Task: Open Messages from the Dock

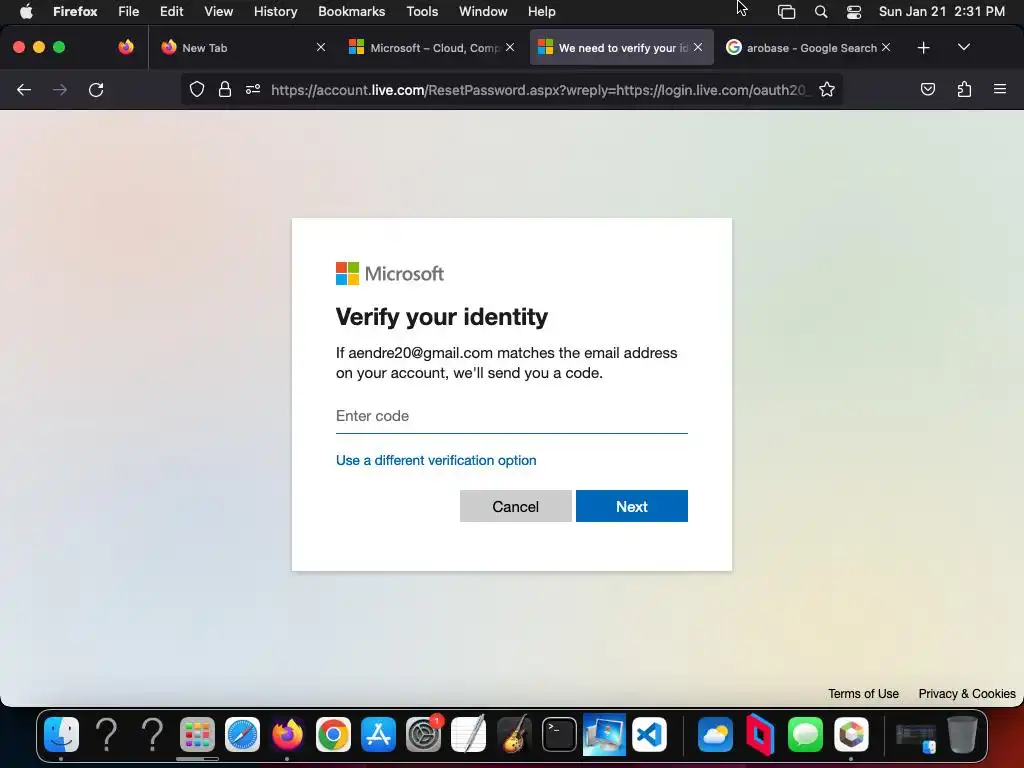Action: tap(805, 735)
